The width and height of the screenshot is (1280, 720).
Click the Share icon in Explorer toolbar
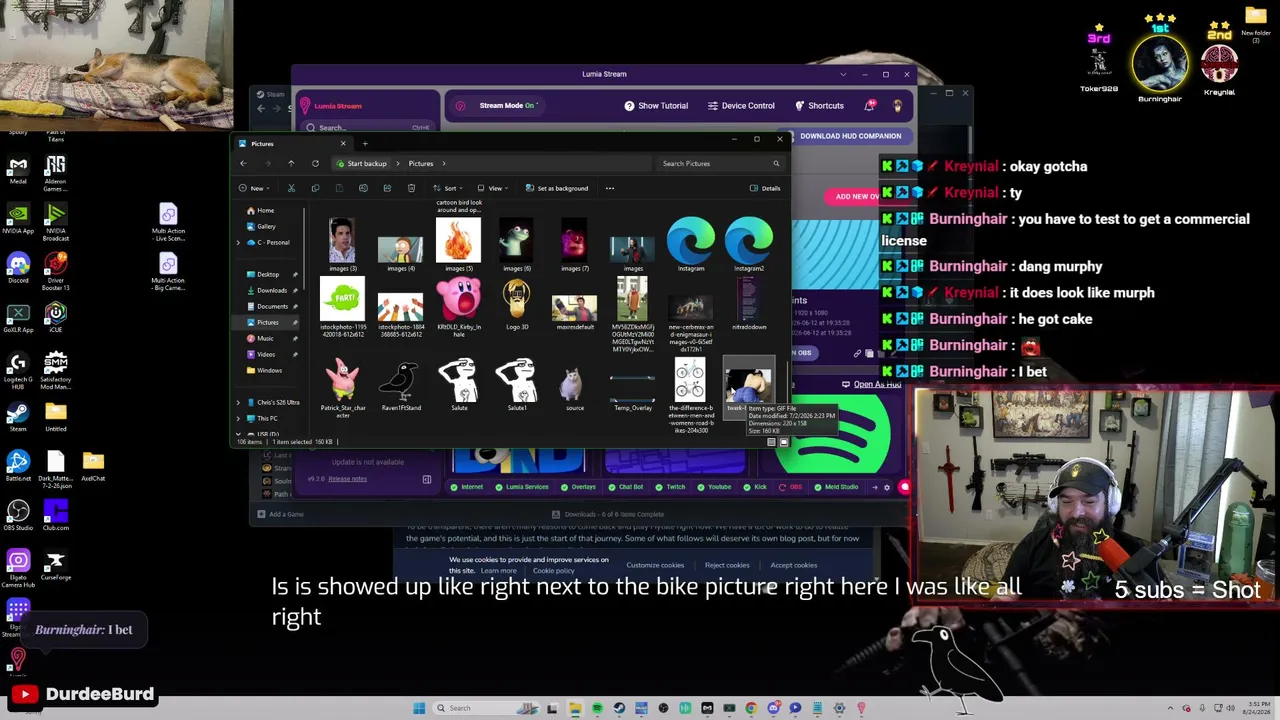(387, 188)
